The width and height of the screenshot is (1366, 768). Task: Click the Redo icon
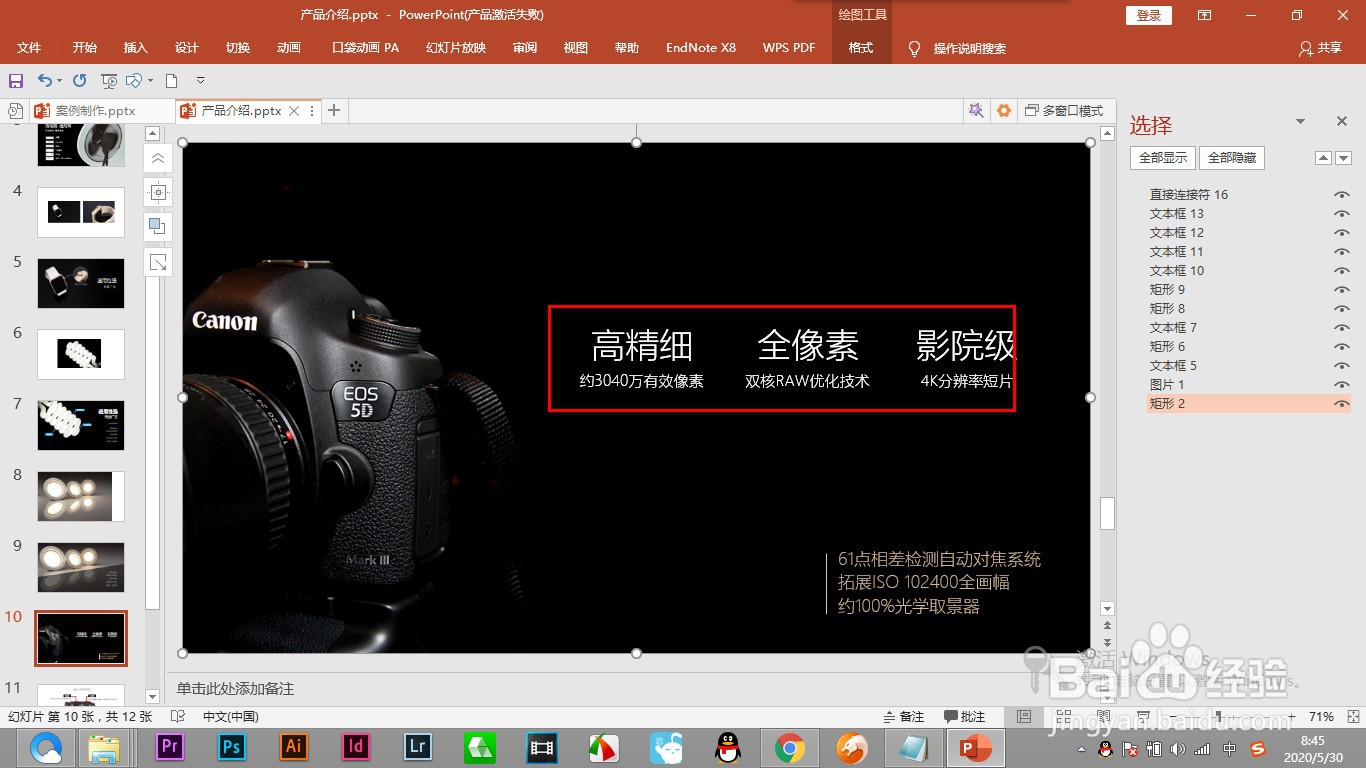click(79, 81)
